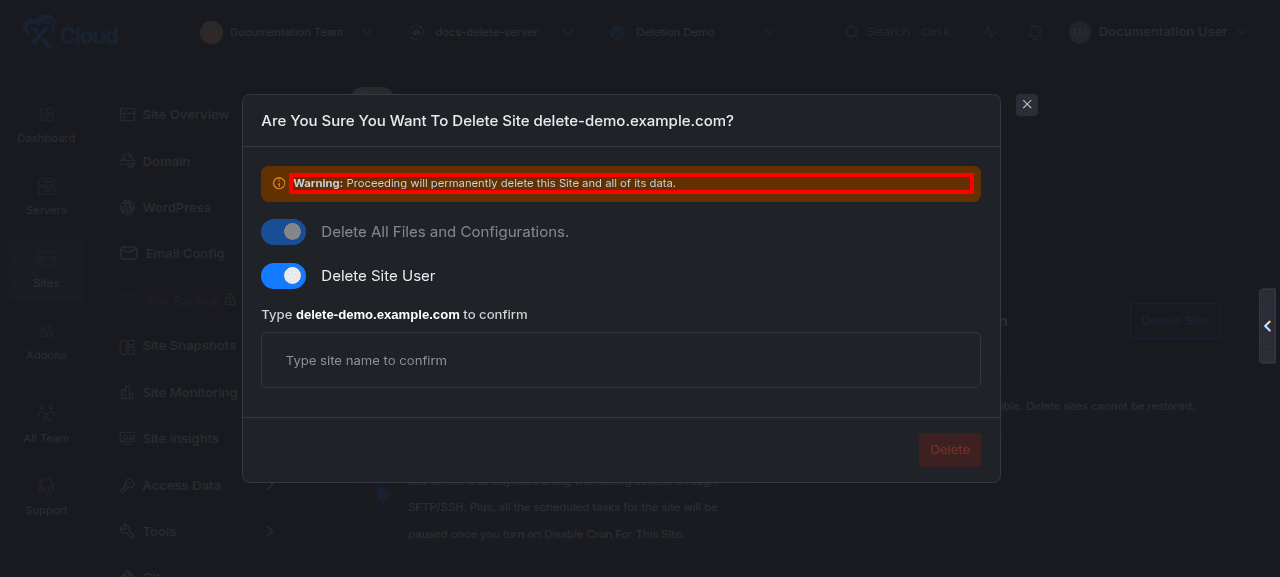Expand the docs-delete-server dropdown chevron
Viewport: 1280px width, 577px height.
tap(568, 32)
